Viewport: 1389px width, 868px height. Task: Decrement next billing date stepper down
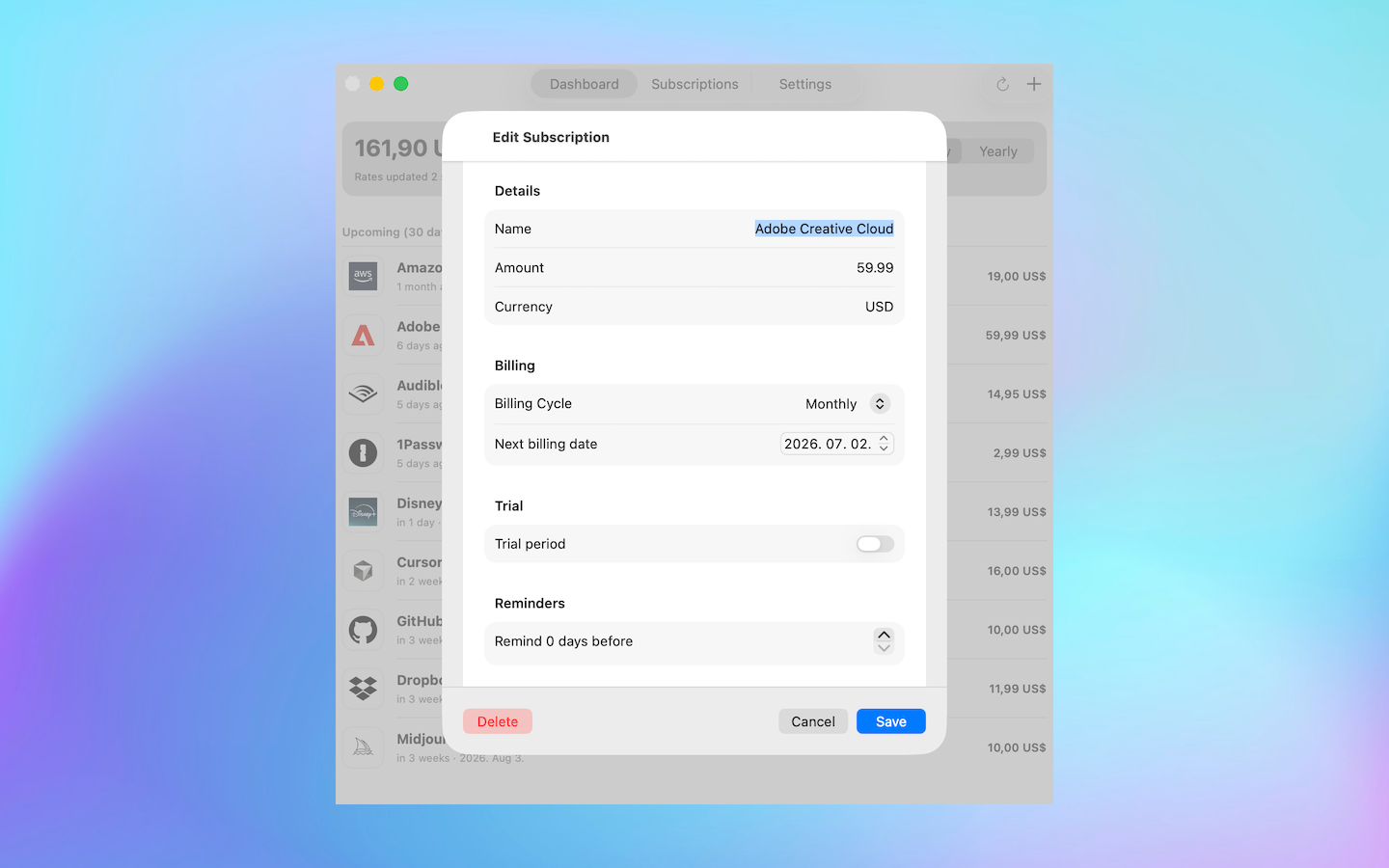(884, 448)
